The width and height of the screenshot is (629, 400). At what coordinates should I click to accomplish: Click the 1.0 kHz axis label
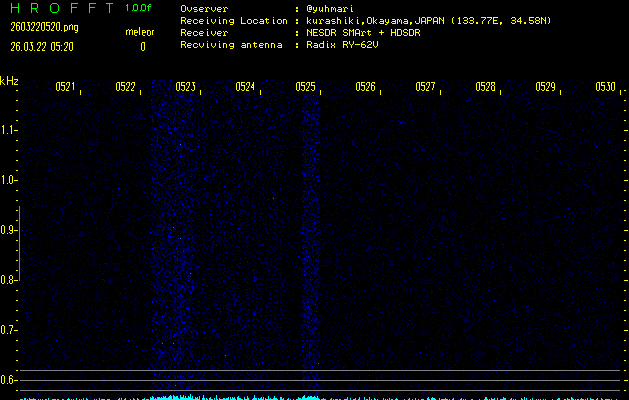pos(8,180)
